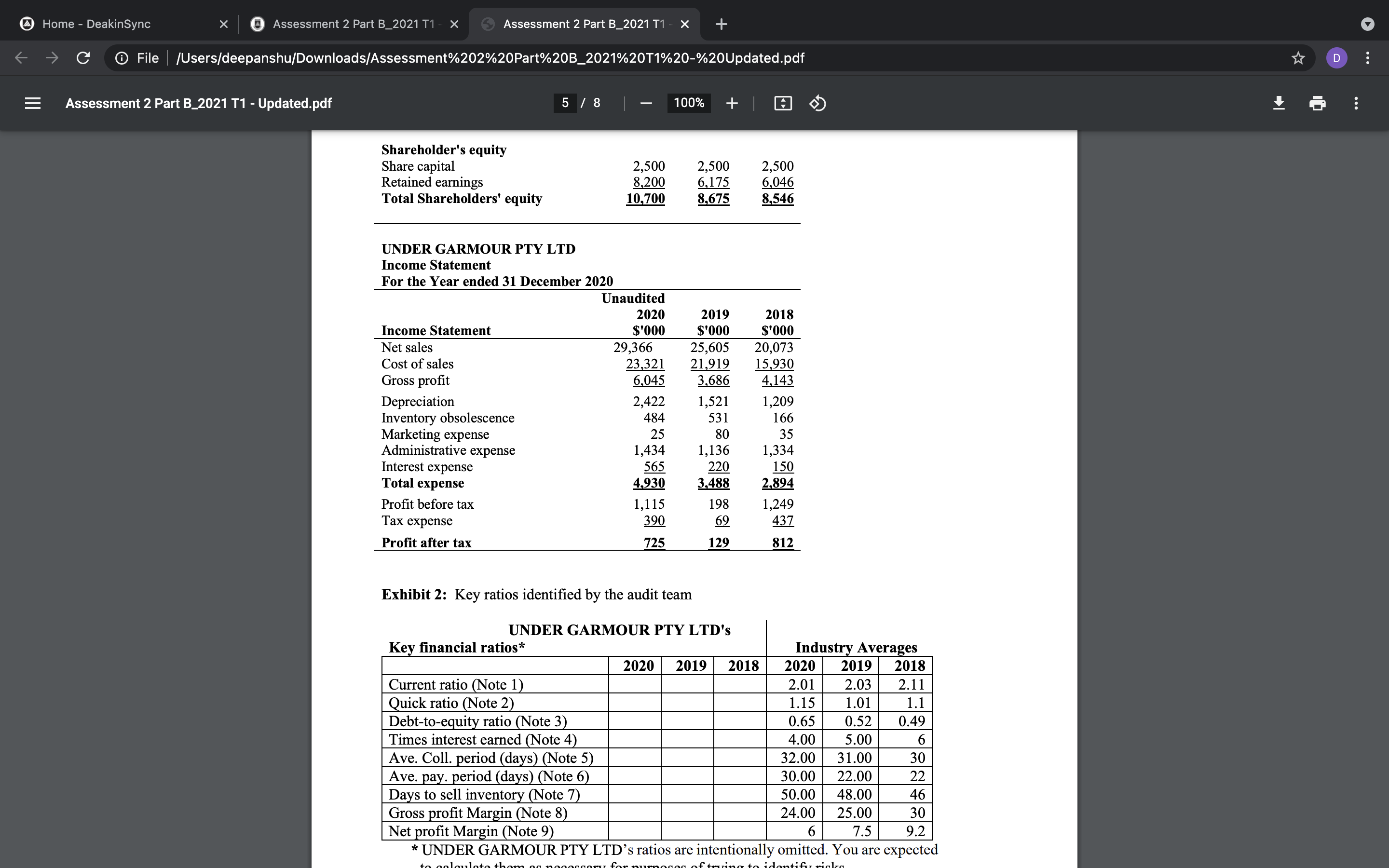The width and height of the screenshot is (1389, 868).
Task: Open the file info icon in address bar
Action: pos(122,57)
